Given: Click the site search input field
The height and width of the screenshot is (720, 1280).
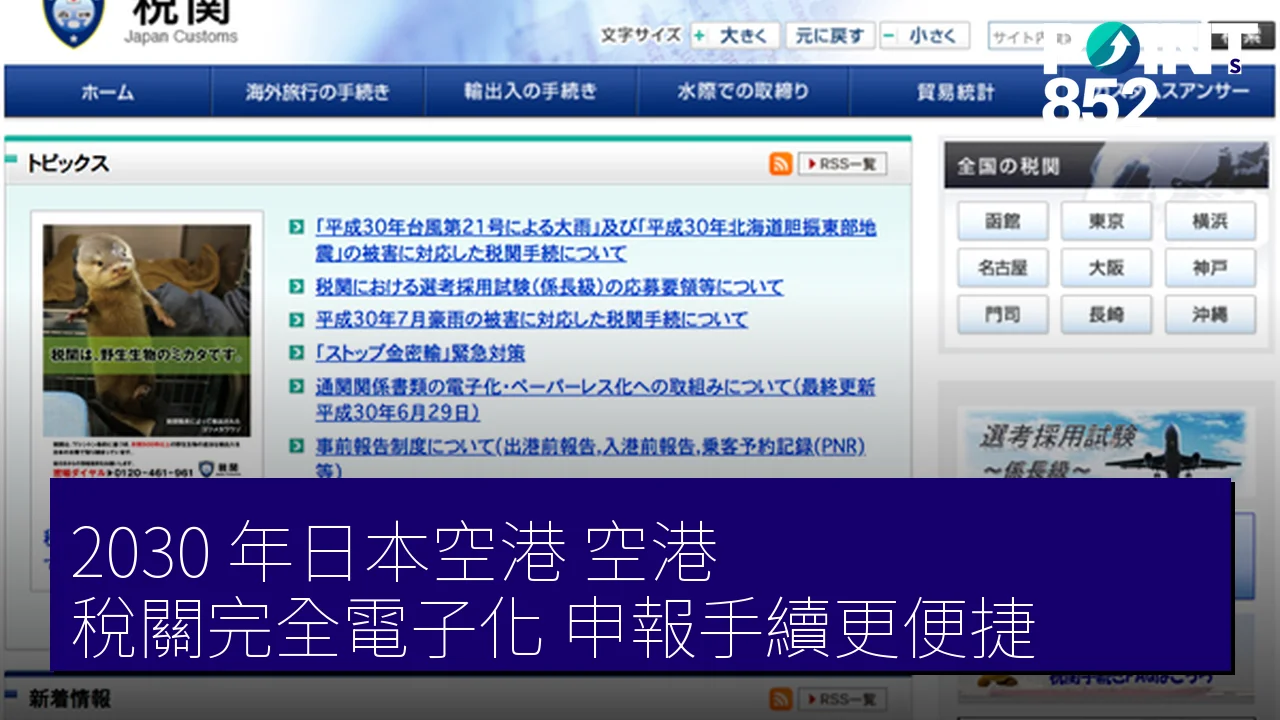Looking at the screenshot, I should [x=1095, y=37].
